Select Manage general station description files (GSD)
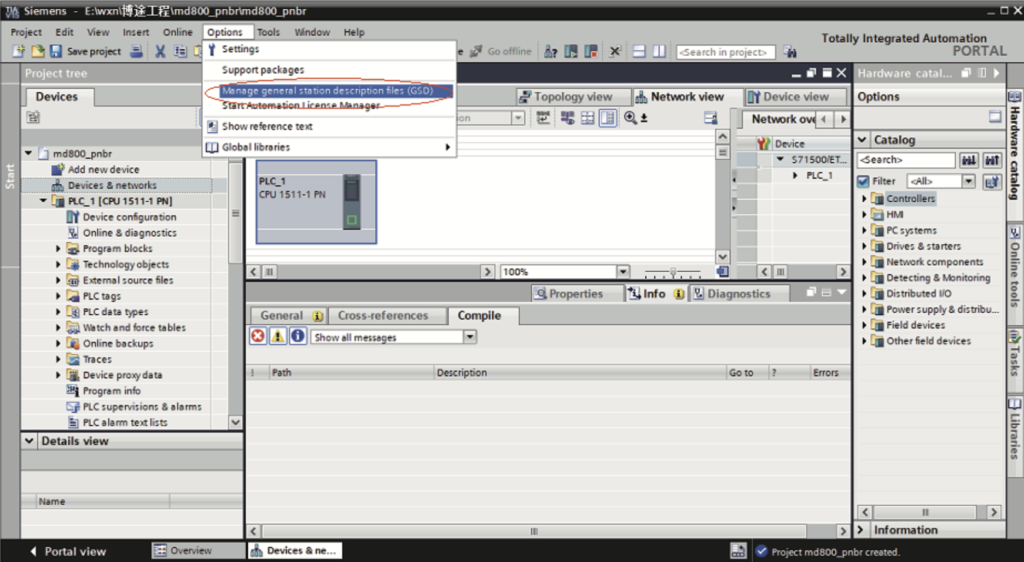This screenshot has width=1024, height=562. tap(327, 91)
